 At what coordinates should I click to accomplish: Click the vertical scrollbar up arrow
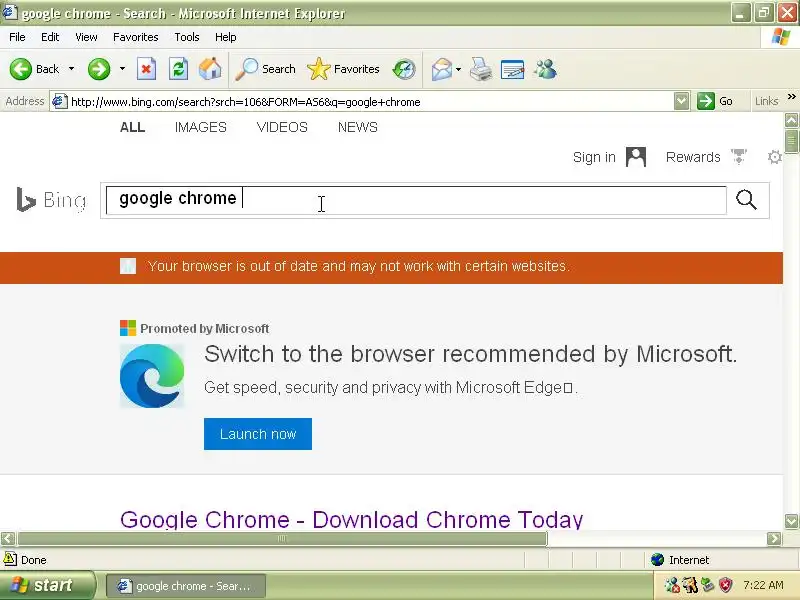point(791,120)
